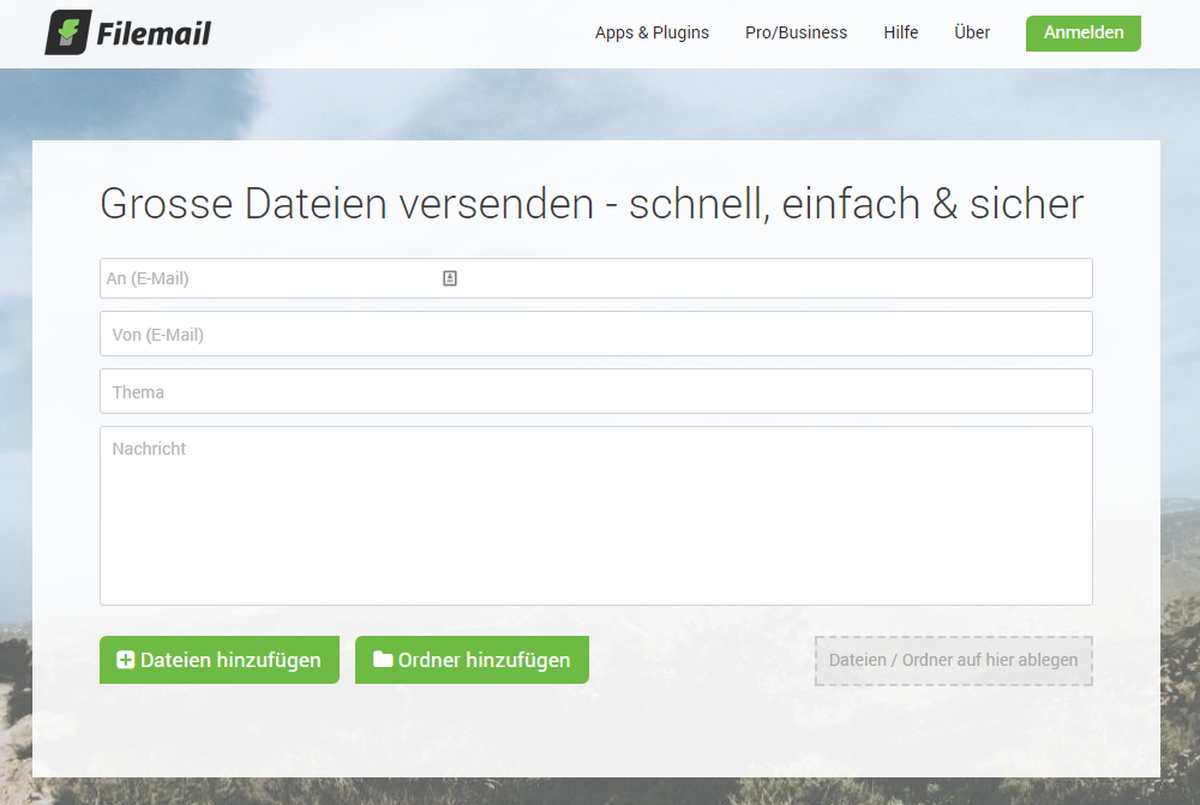Open the Über menu item
Viewport: 1200px width, 805px height.
pos(972,33)
